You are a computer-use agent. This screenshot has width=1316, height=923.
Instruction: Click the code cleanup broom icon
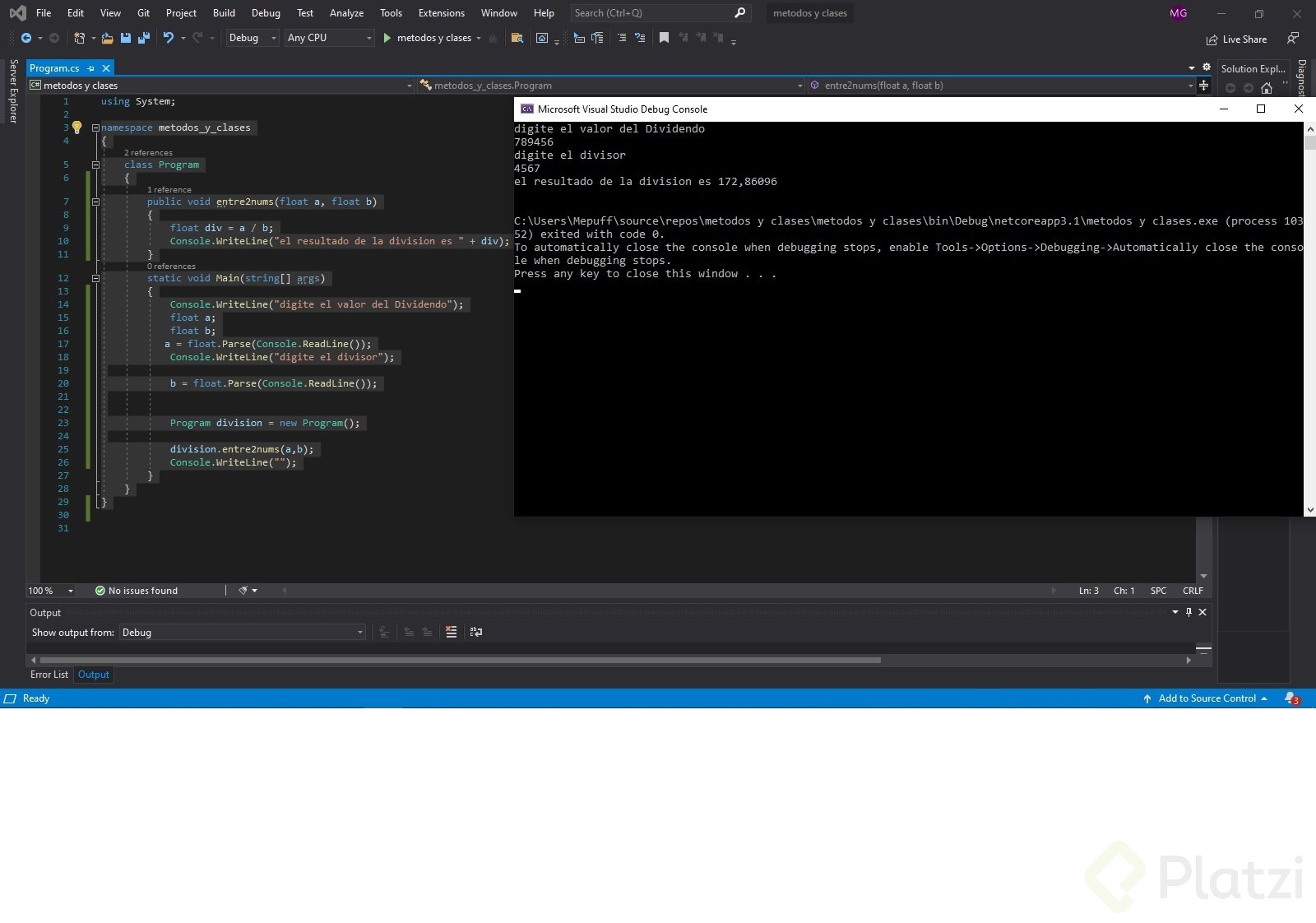click(x=243, y=591)
